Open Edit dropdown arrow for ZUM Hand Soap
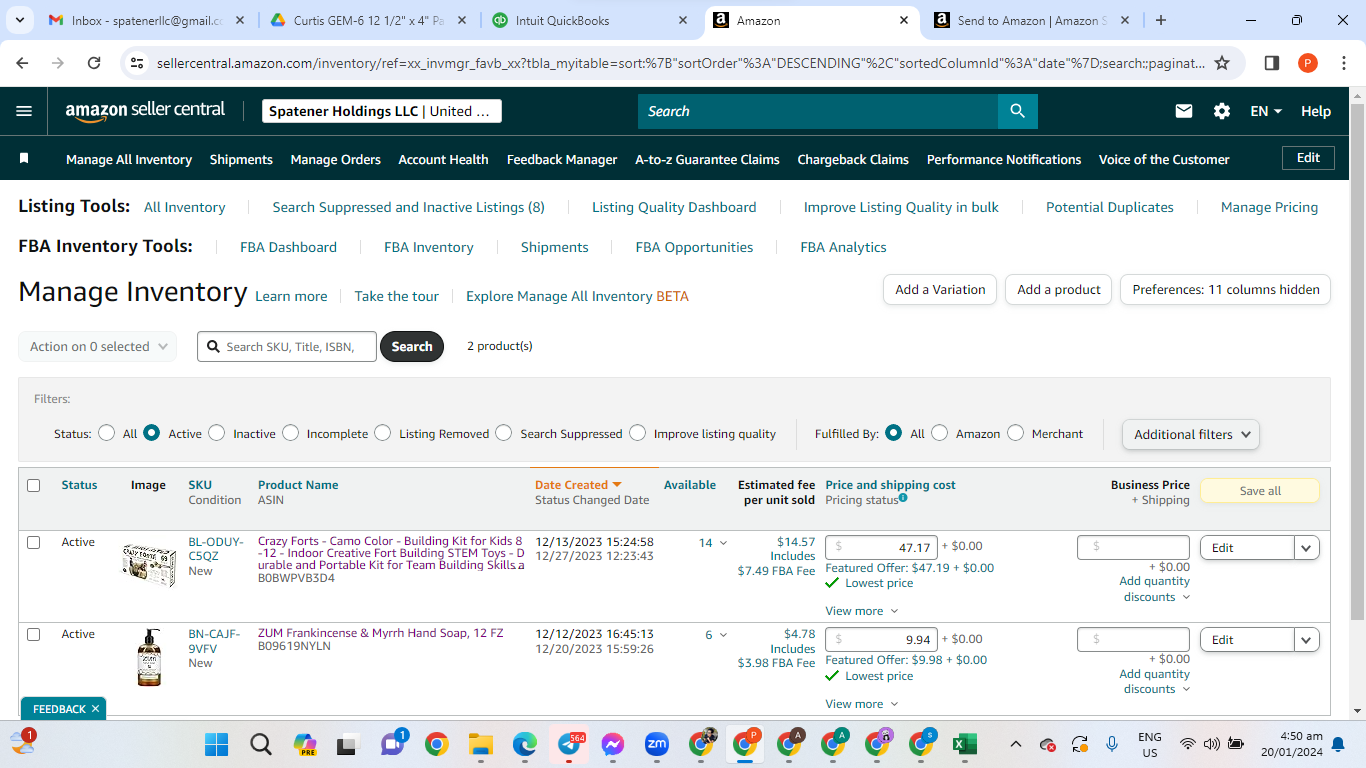This screenshot has height=768, width=1366. [x=1307, y=640]
